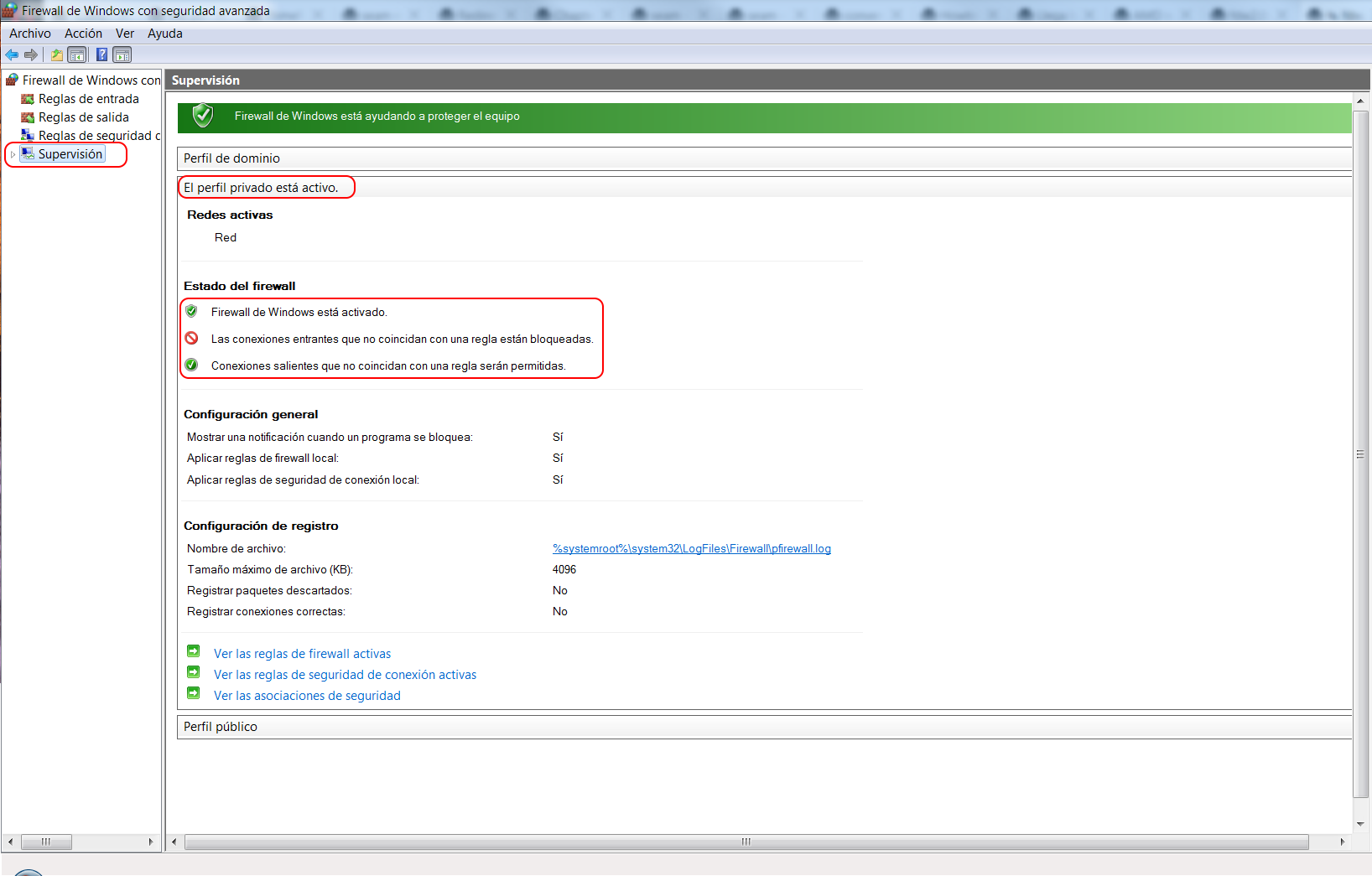Click the Reglas de entrada brick wall icon
This screenshot has width=1372, height=876.
coord(28,99)
